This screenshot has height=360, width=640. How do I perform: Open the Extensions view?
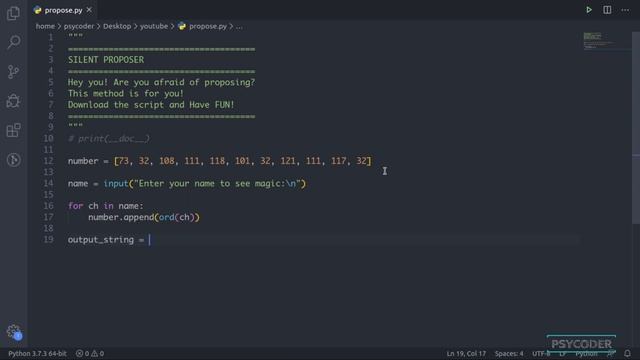(x=13, y=131)
